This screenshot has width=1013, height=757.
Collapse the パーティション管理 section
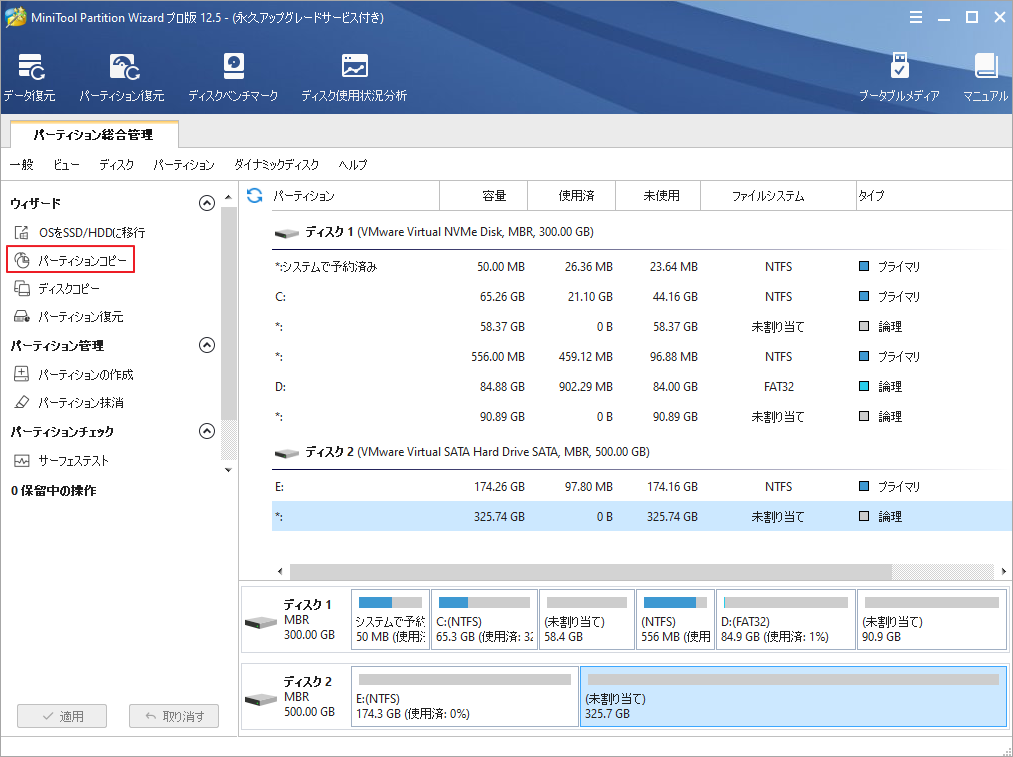[207, 344]
